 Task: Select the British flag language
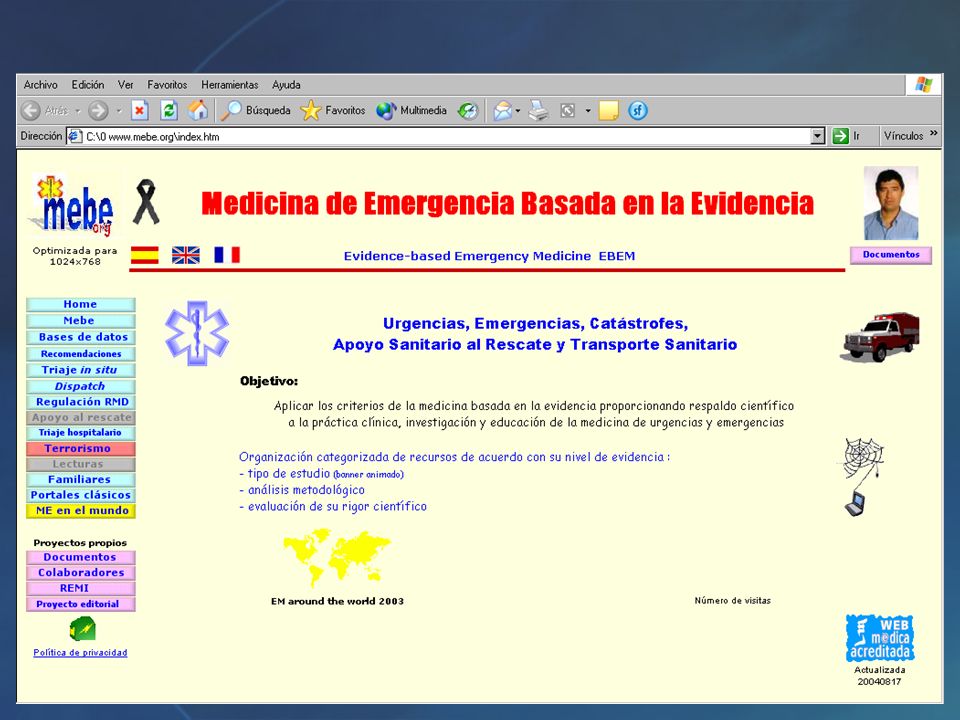pos(186,255)
